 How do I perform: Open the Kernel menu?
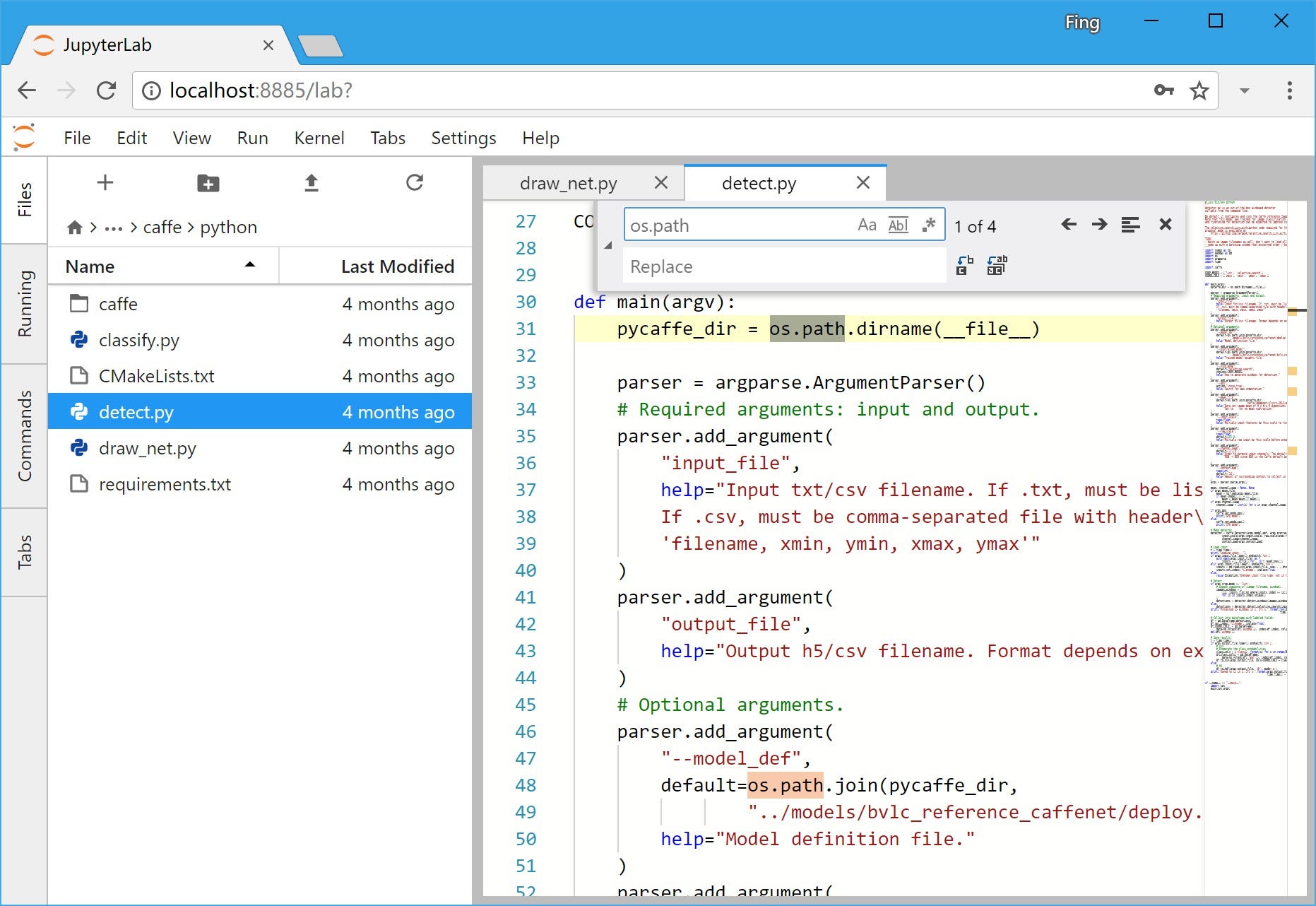coord(319,138)
